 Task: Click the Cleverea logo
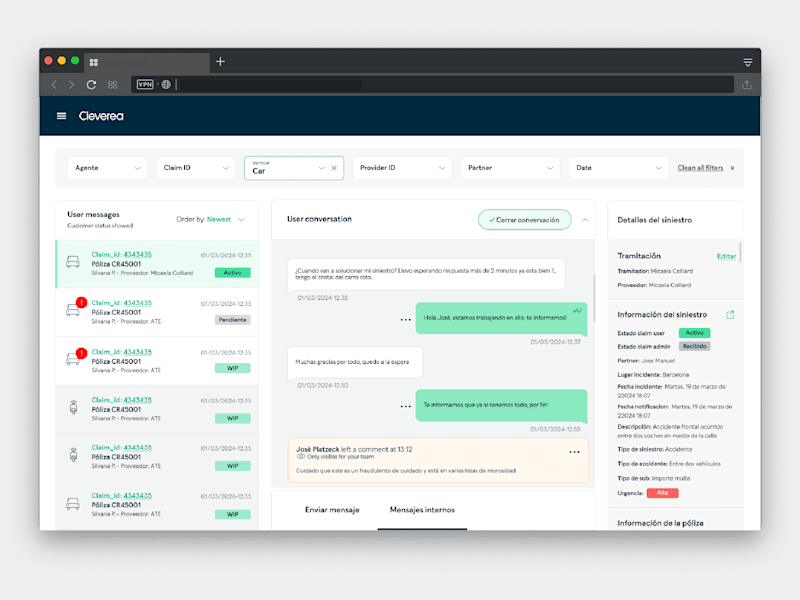coord(101,116)
